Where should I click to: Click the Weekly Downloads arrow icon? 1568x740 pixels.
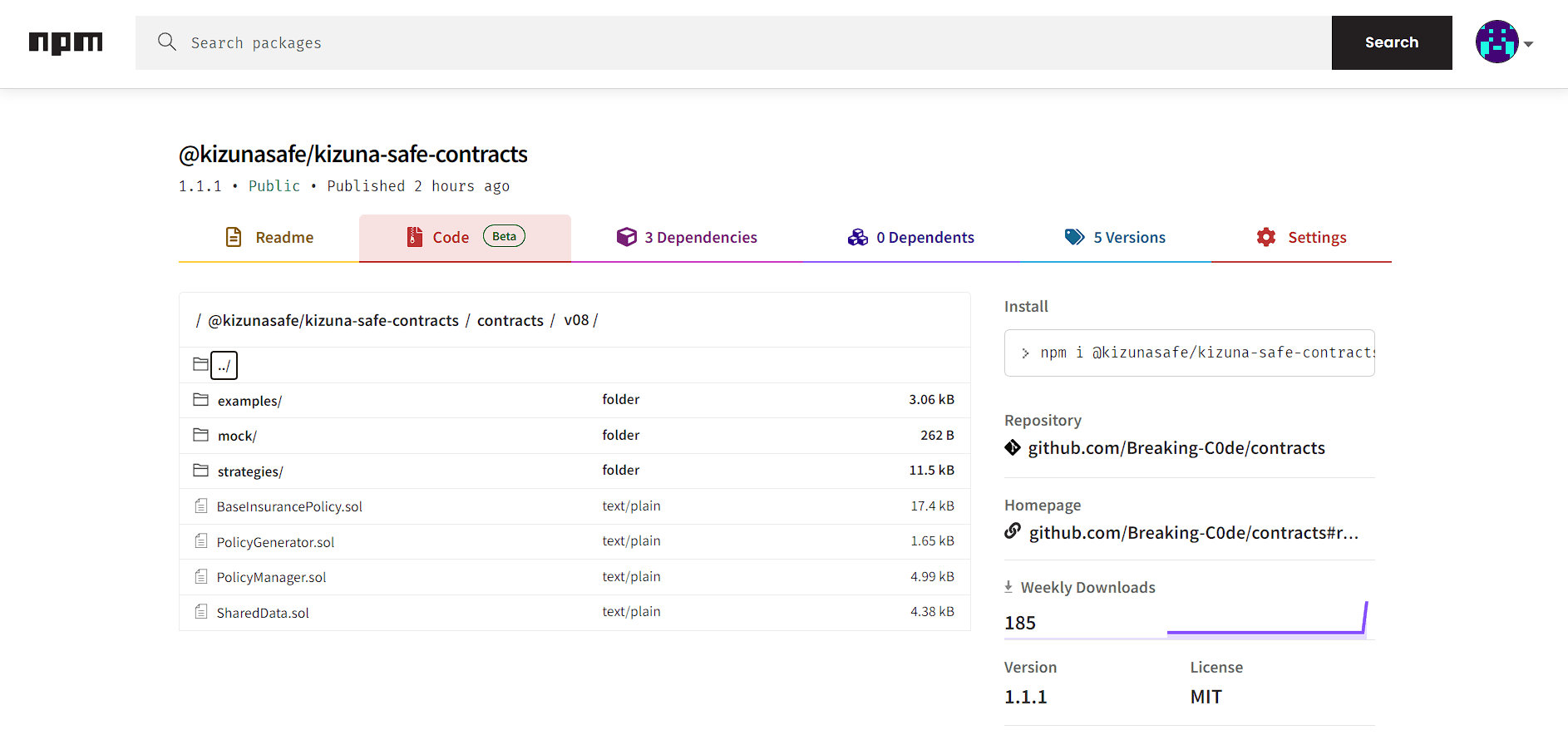(1008, 587)
